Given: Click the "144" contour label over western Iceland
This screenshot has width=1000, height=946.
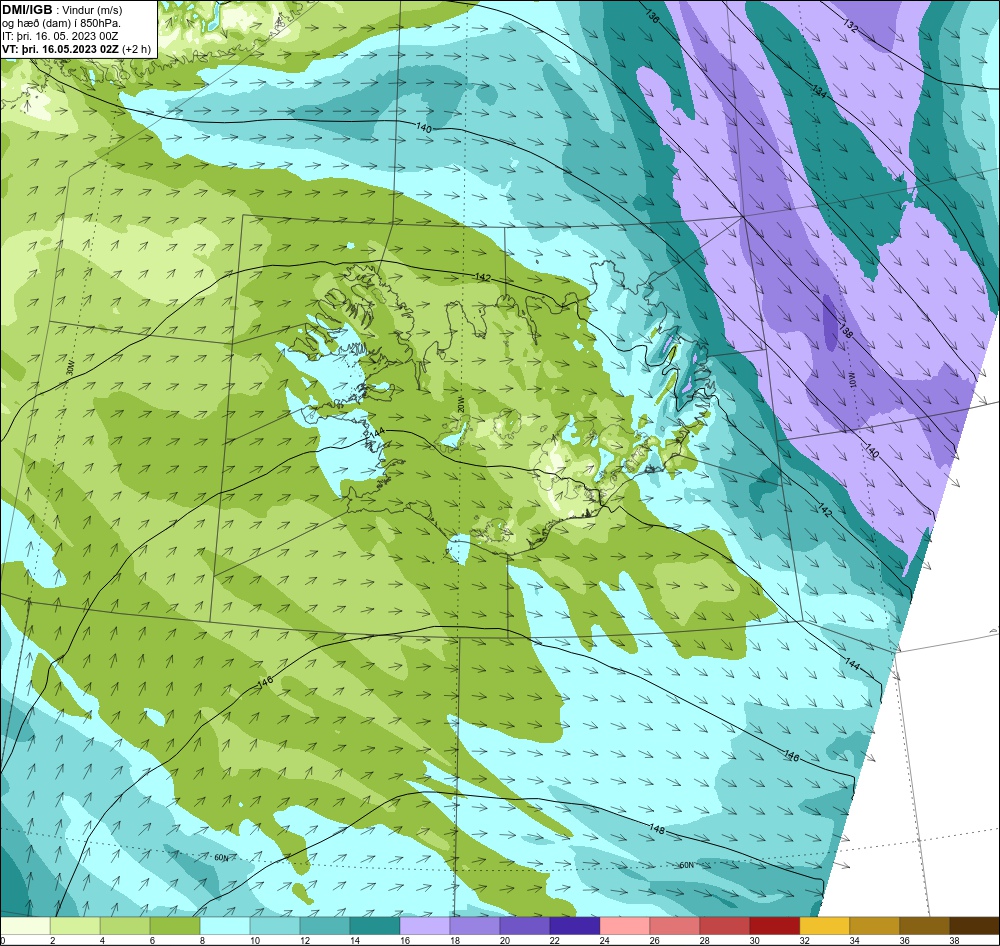Looking at the screenshot, I should tap(377, 432).
